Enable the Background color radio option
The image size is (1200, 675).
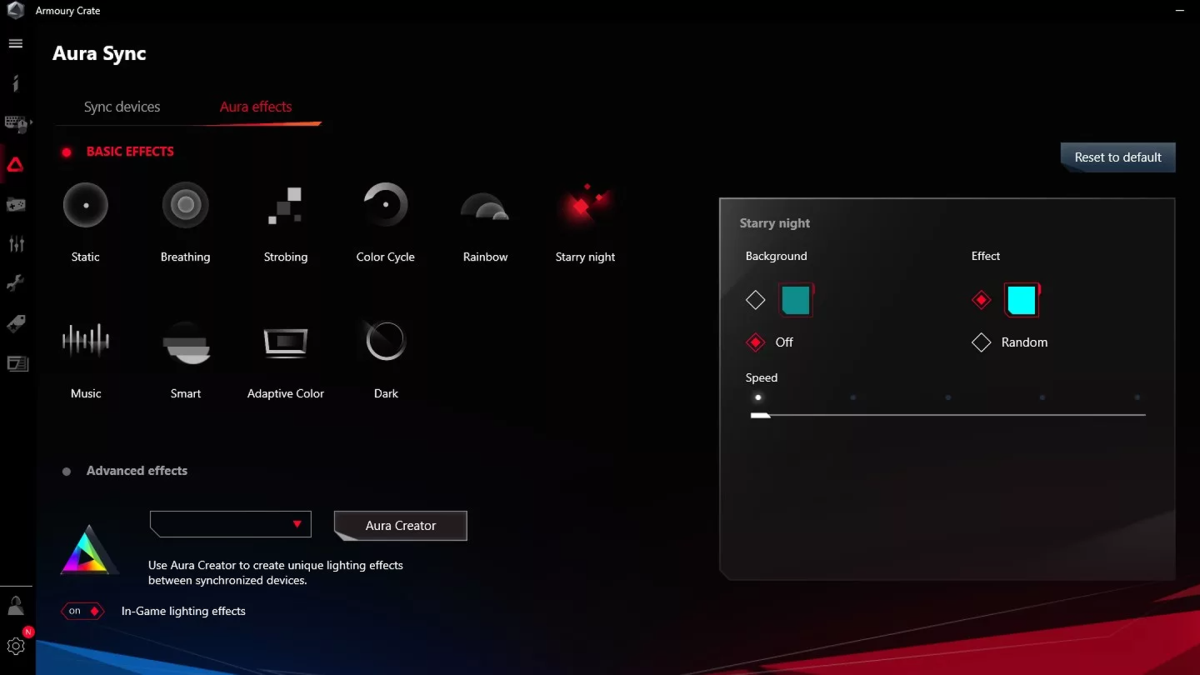(756, 300)
